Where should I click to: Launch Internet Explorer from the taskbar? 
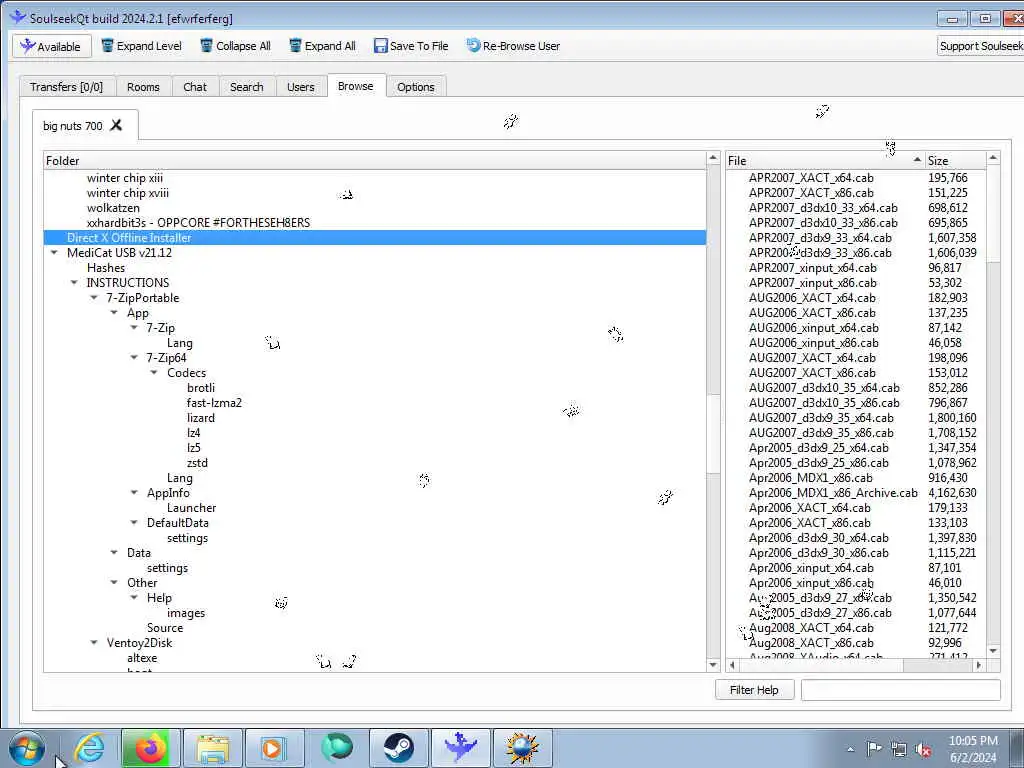89,748
